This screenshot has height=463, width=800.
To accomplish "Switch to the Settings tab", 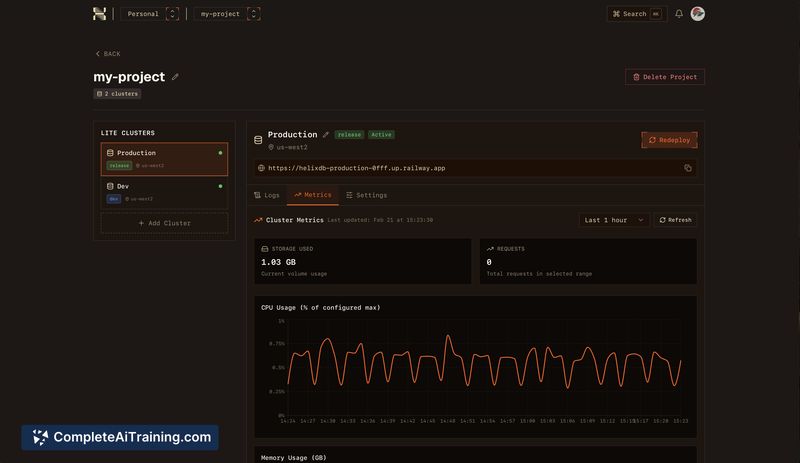I will click(x=366, y=195).
